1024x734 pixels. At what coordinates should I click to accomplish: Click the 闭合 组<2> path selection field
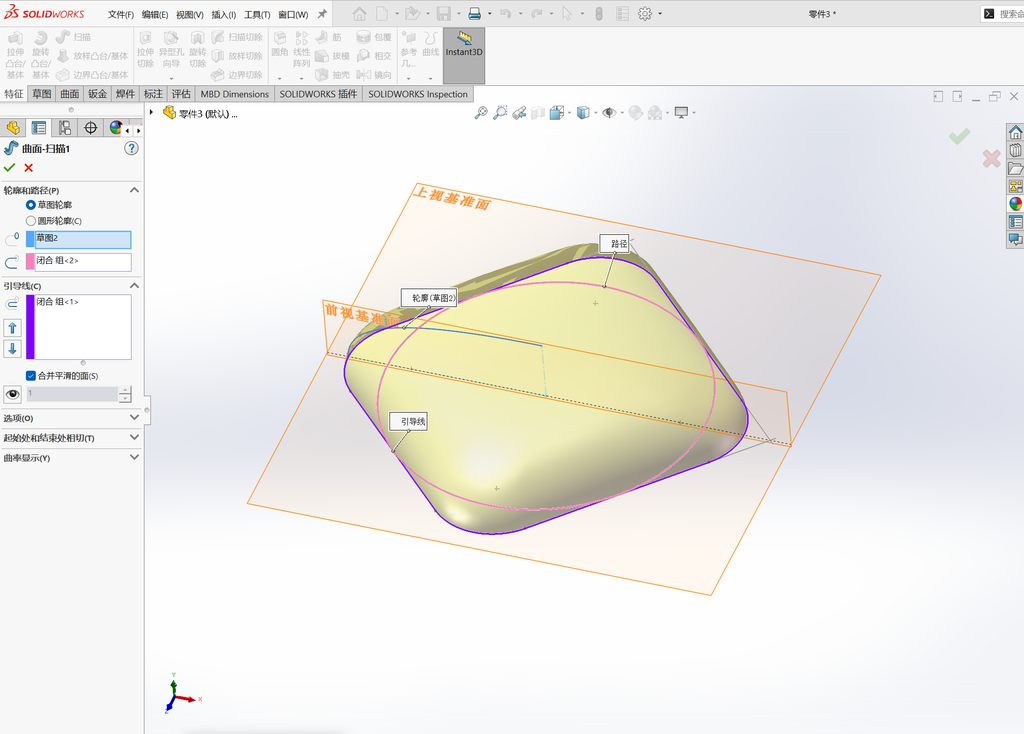tap(83, 262)
